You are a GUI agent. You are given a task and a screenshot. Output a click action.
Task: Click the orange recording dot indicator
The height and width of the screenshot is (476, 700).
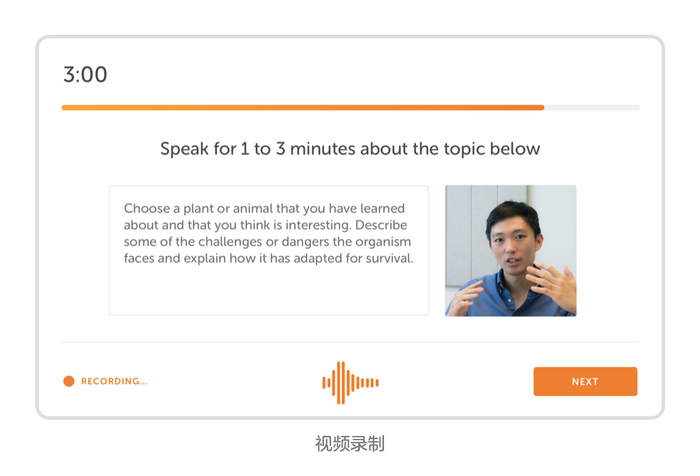[x=69, y=381]
